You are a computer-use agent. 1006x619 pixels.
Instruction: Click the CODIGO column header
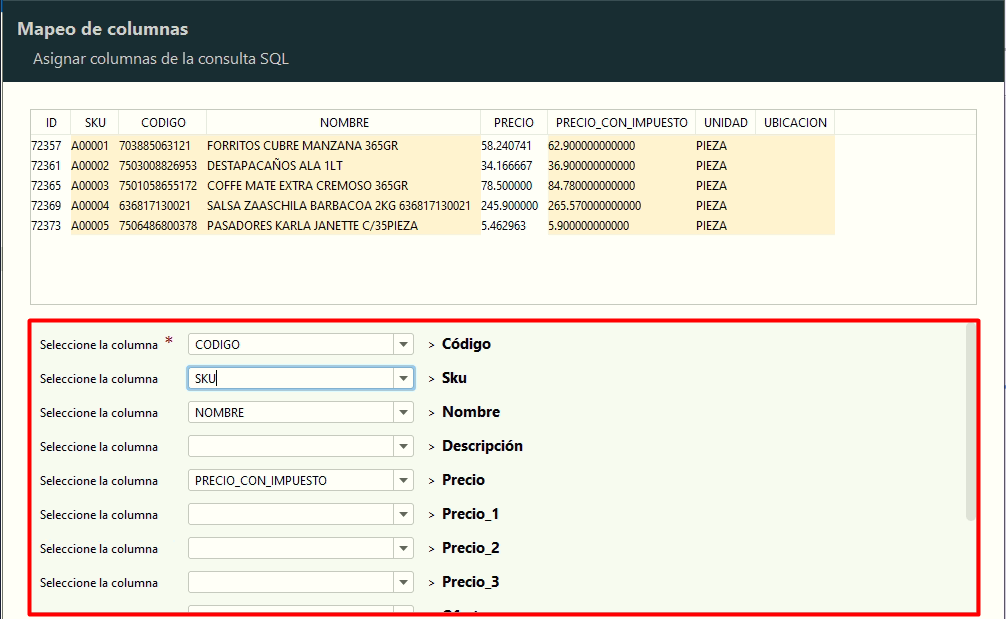(x=163, y=122)
